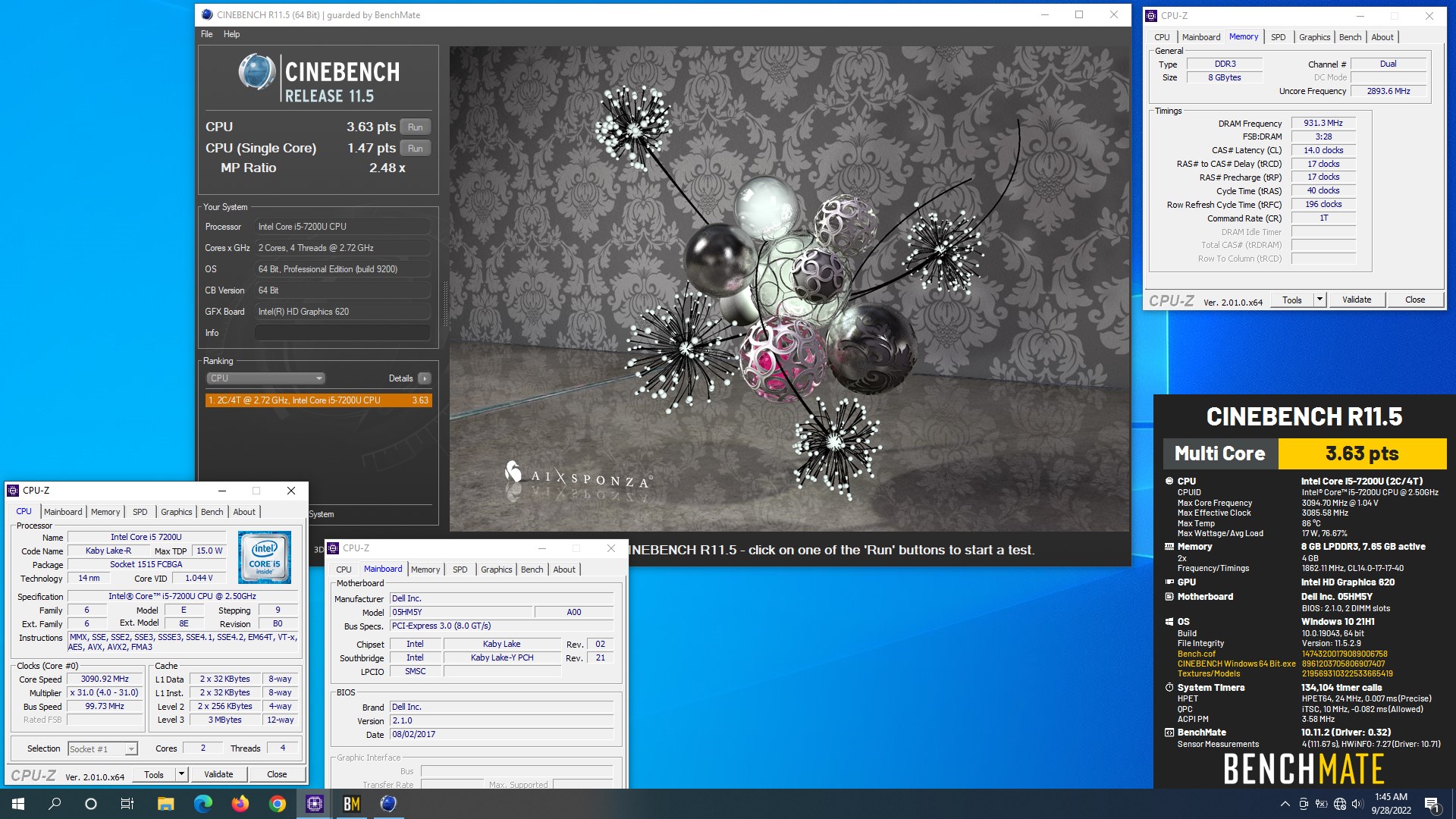1456x819 pixels.
Task: Click the CPU chip icon in the BenchMate panel
Action: coord(1169,482)
